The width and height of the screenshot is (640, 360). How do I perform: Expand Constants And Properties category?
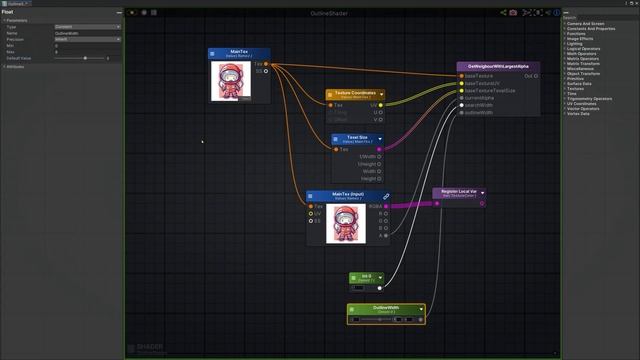tap(590, 29)
